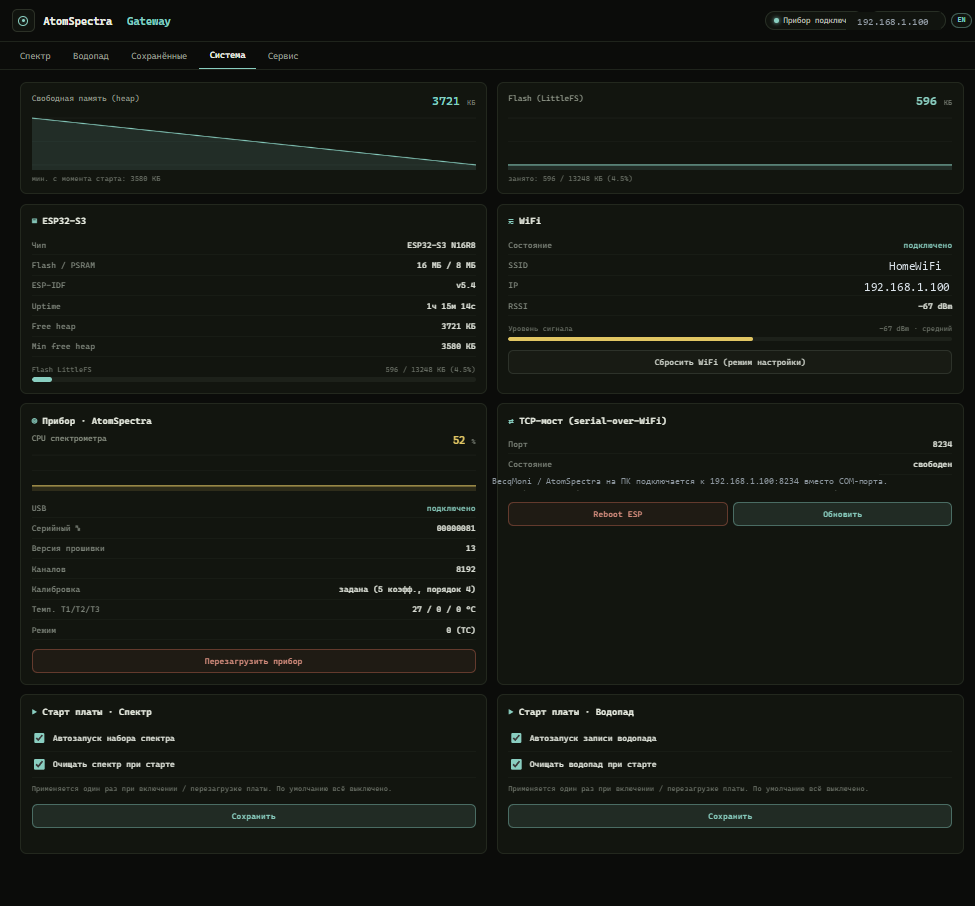Click the AtomSpectra device status dot icon
Viewport: 975px width, 906px height.
pos(34,421)
